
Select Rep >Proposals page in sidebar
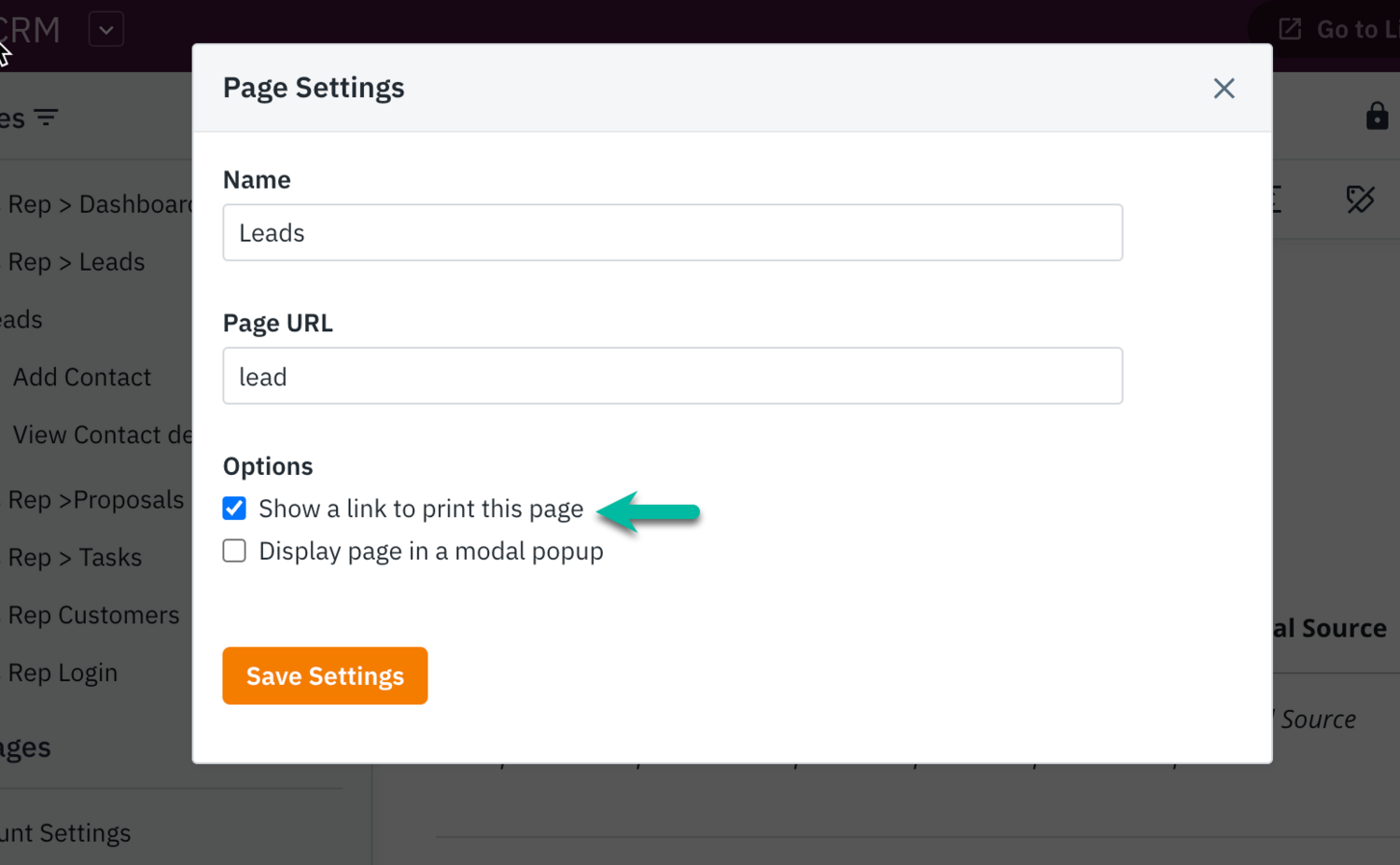pos(96,500)
